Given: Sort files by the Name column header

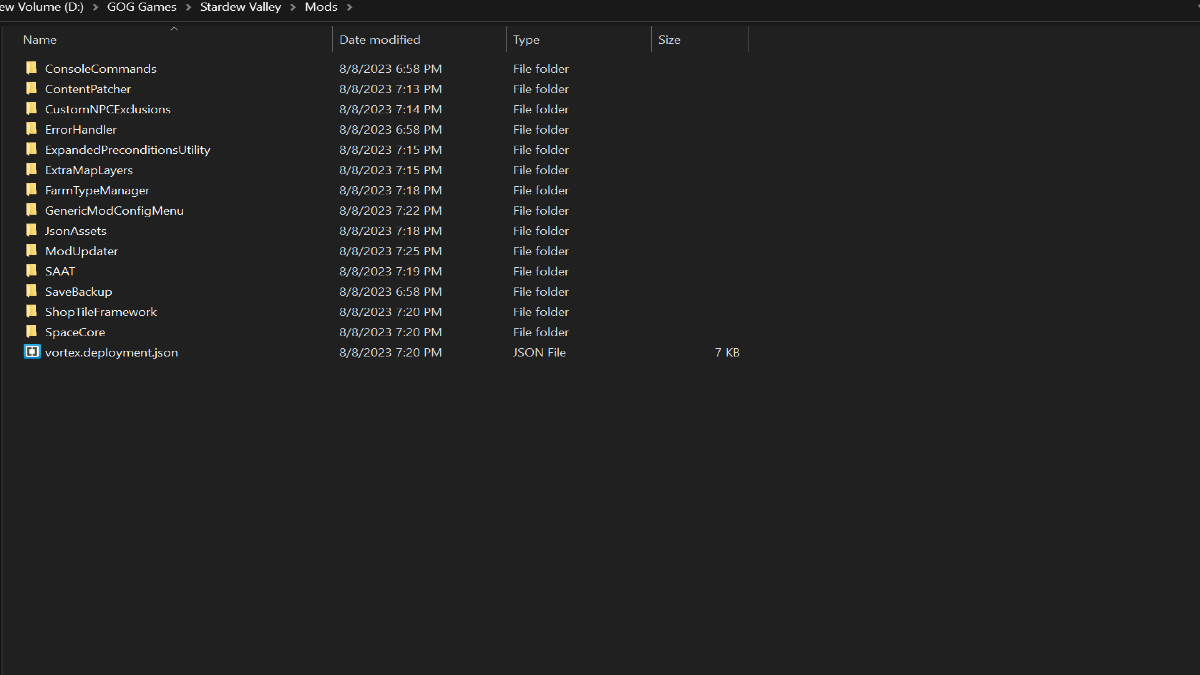Looking at the screenshot, I should [40, 40].
